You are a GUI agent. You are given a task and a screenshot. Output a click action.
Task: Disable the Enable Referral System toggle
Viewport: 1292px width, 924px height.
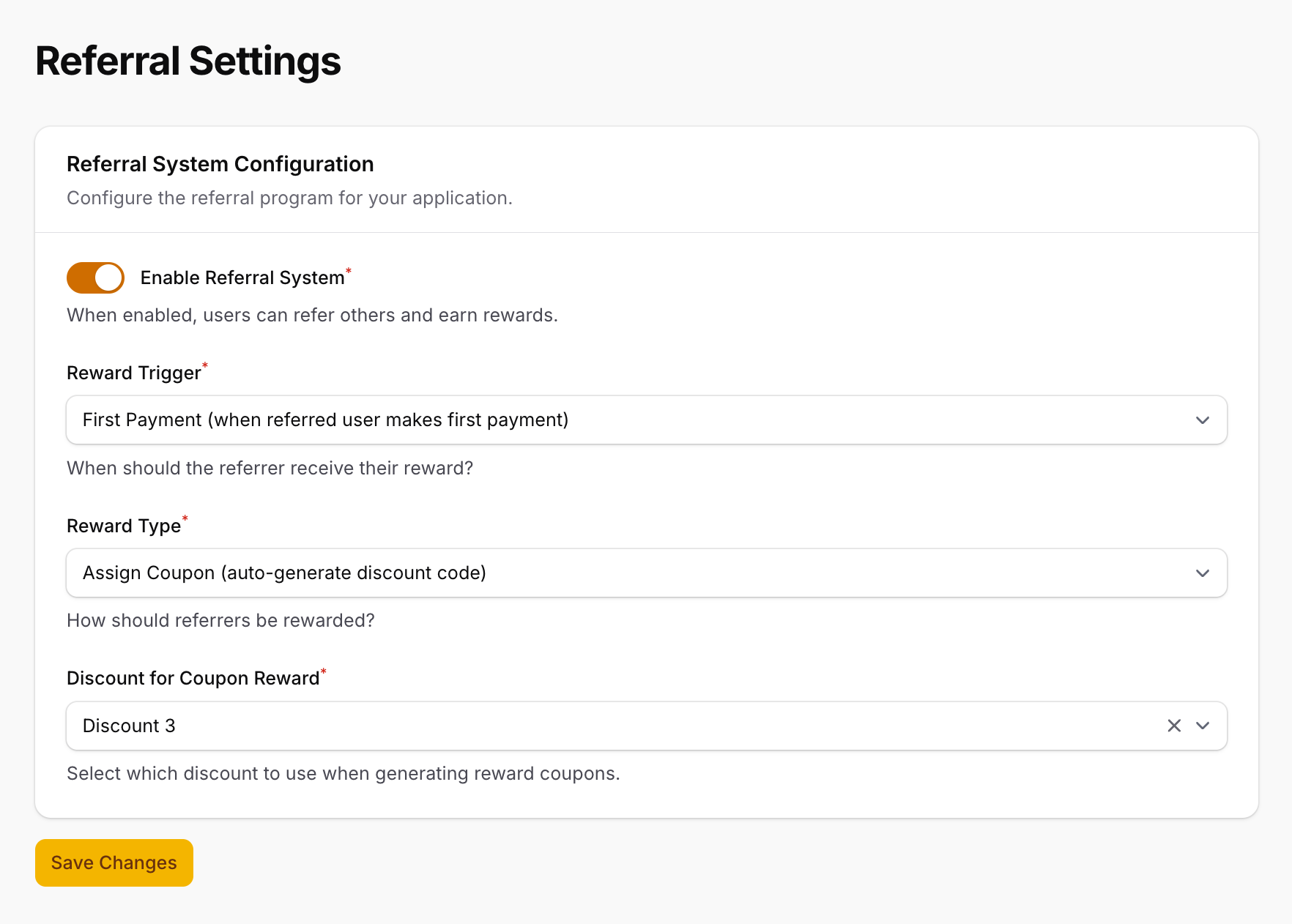pyautogui.click(x=95, y=277)
